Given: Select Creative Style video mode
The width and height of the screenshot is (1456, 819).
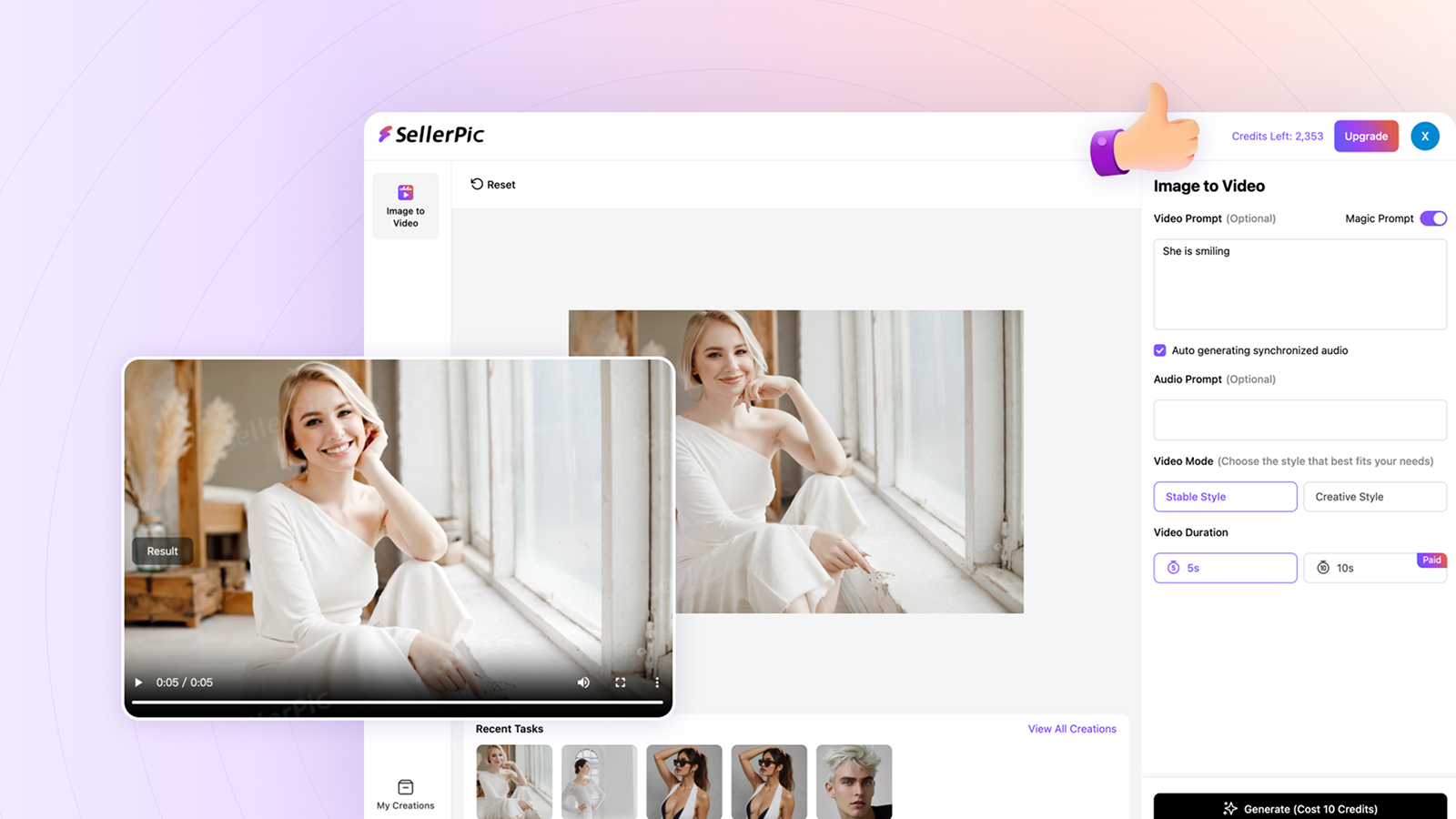Looking at the screenshot, I should point(1374,496).
